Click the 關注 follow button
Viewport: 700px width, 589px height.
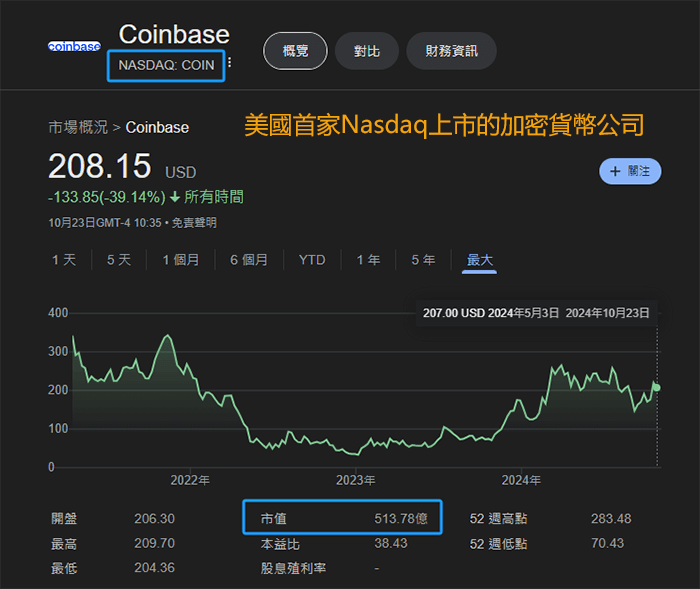click(x=630, y=171)
